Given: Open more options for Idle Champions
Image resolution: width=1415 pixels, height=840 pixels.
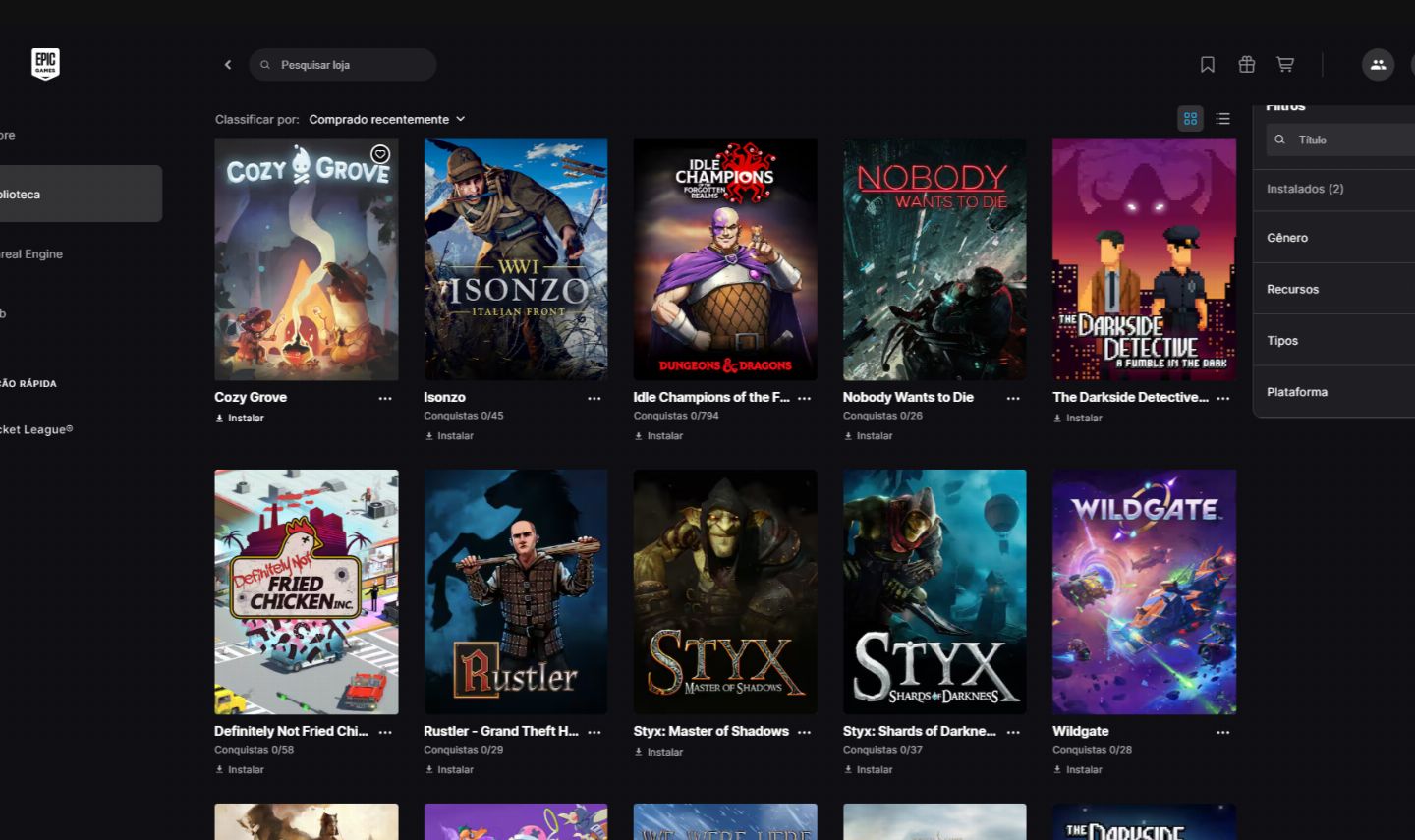Looking at the screenshot, I should (x=804, y=399).
